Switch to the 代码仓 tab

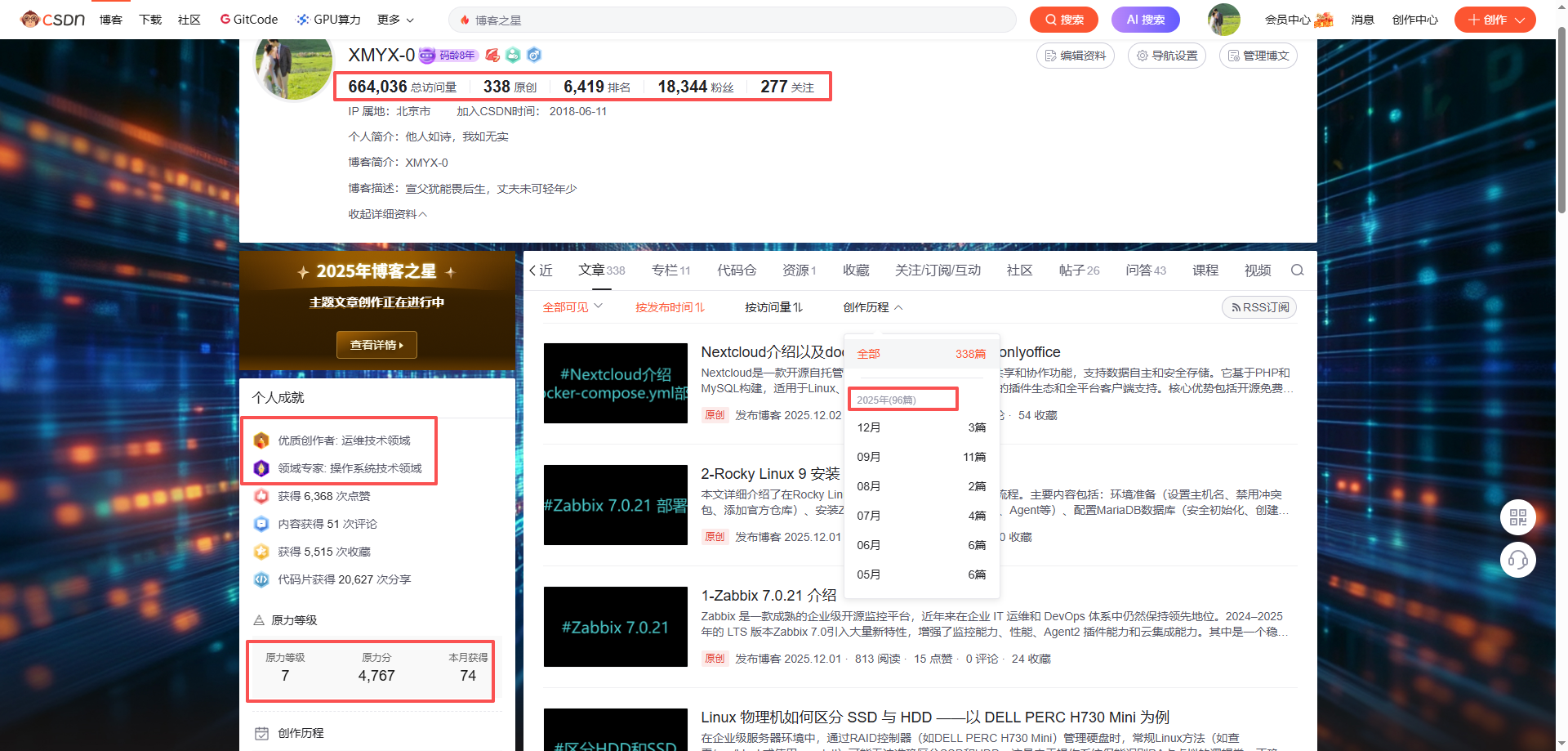pyautogui.click(x=737, y=270)
